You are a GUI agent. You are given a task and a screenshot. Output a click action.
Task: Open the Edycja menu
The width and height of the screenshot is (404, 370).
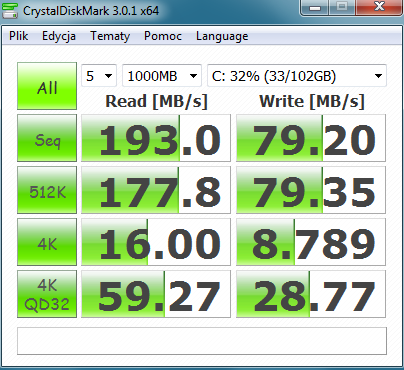tap(59, 36)
